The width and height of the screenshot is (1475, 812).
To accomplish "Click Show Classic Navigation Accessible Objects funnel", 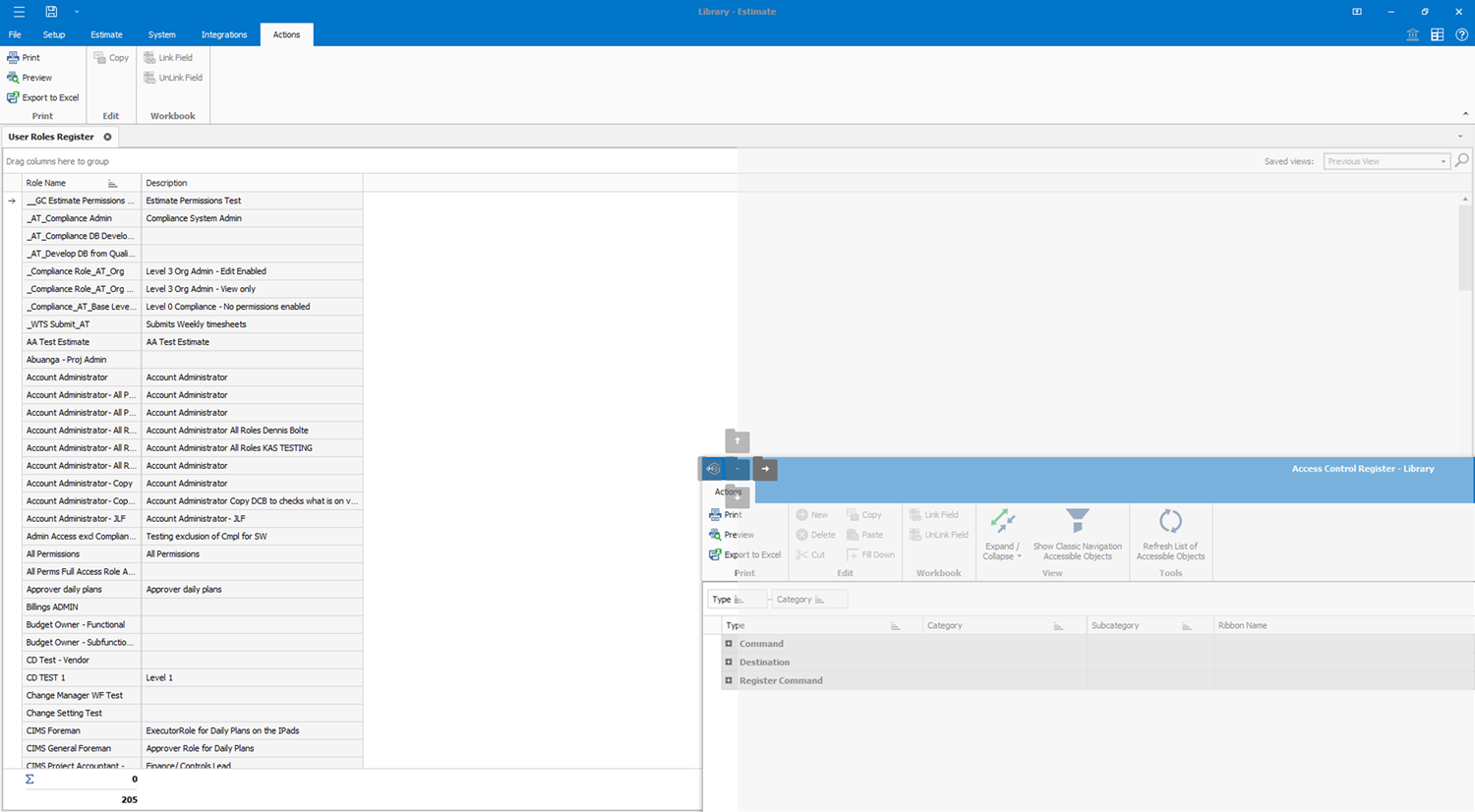I will [x=1077, y=535].
